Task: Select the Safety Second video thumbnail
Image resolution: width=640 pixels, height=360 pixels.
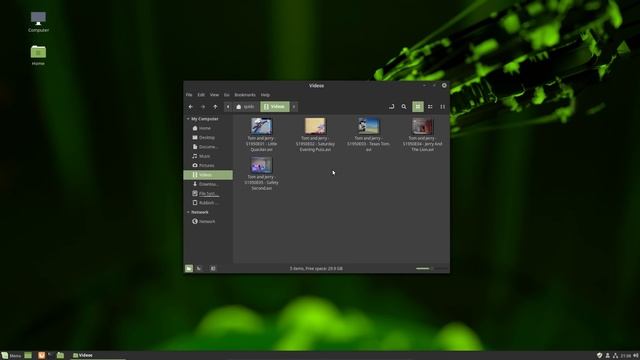Action: tap(261, 165)
